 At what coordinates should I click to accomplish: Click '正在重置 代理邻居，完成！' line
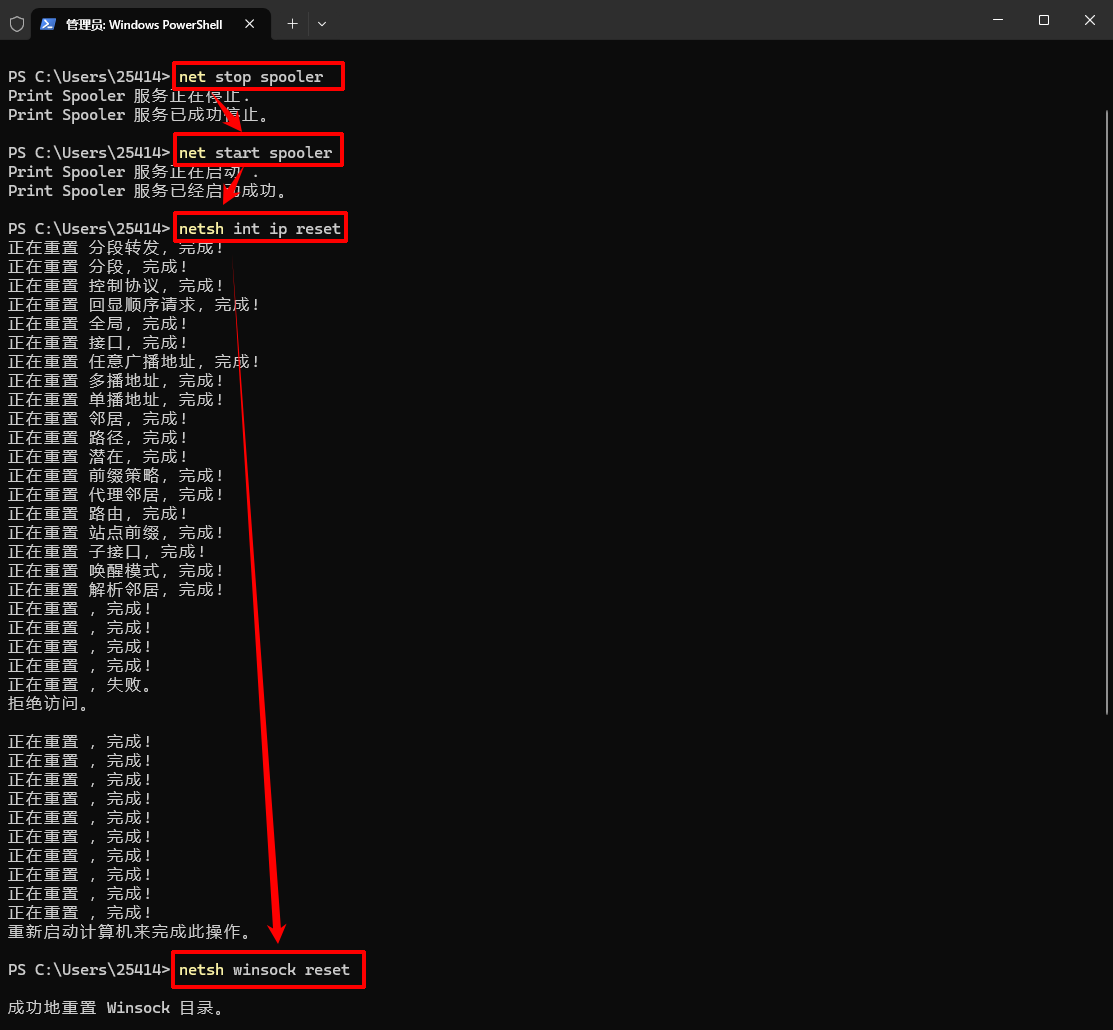[x=116, y=495]
